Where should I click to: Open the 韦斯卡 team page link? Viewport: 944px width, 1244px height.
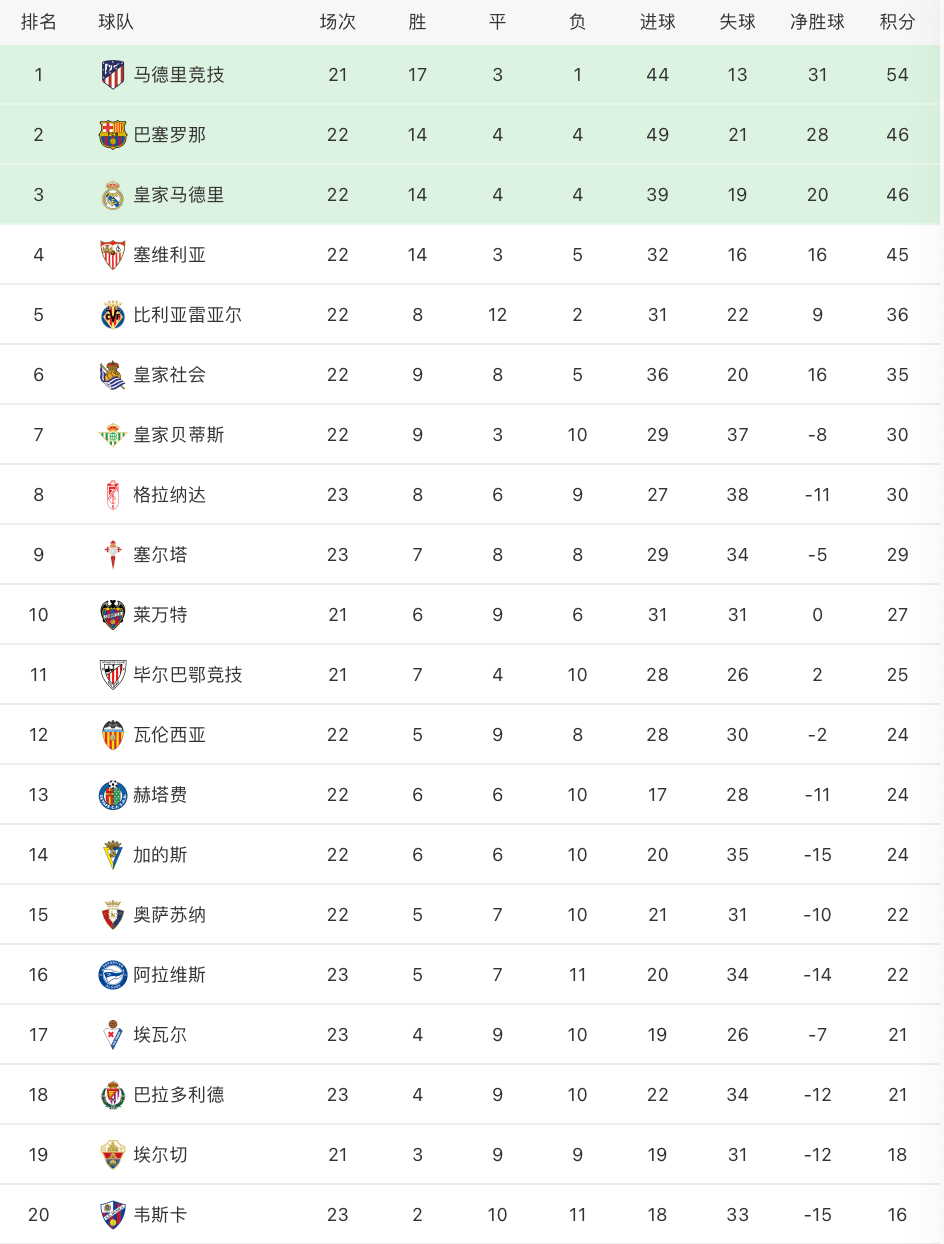pyautogui.click(x=160, y=1215)
